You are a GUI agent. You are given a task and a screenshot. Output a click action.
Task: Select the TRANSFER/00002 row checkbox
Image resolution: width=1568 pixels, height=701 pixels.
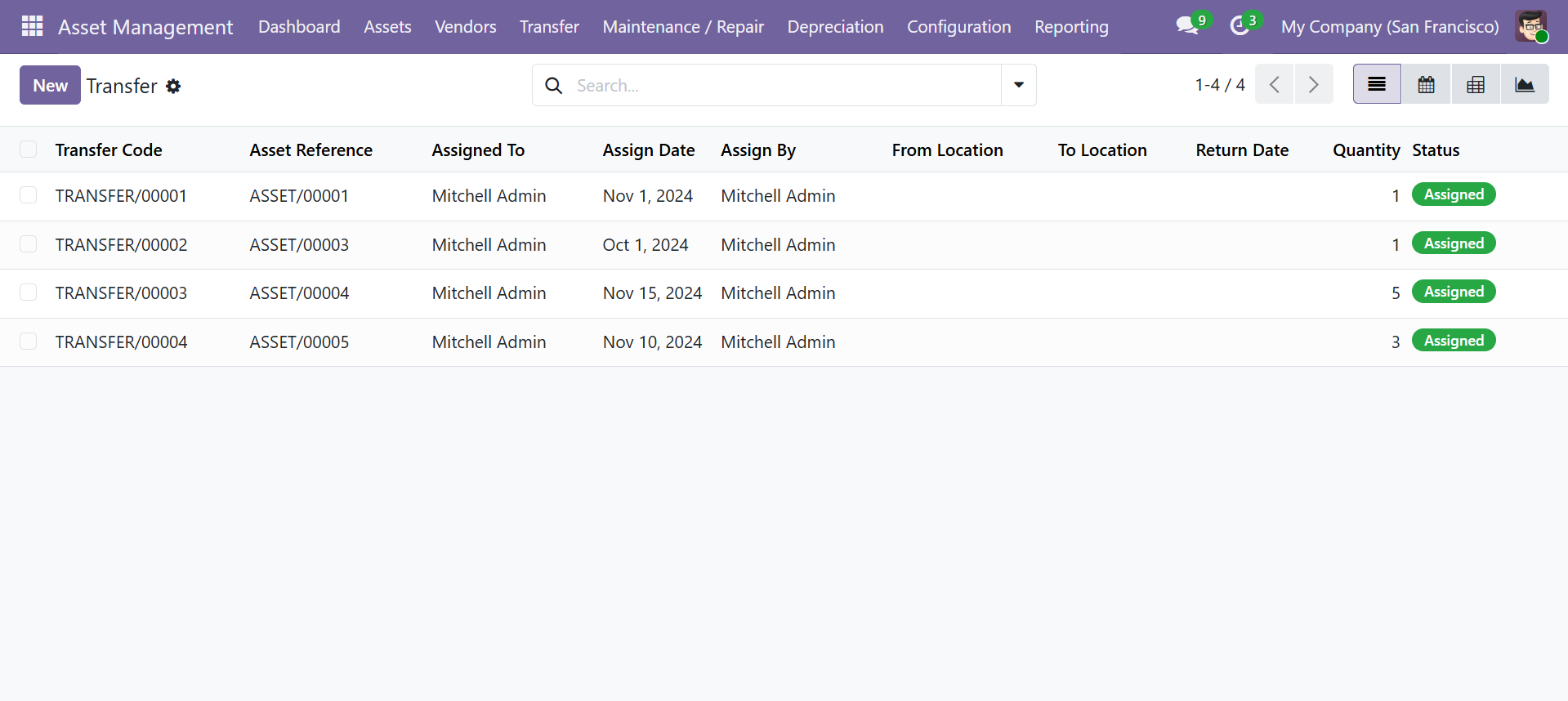29,244
